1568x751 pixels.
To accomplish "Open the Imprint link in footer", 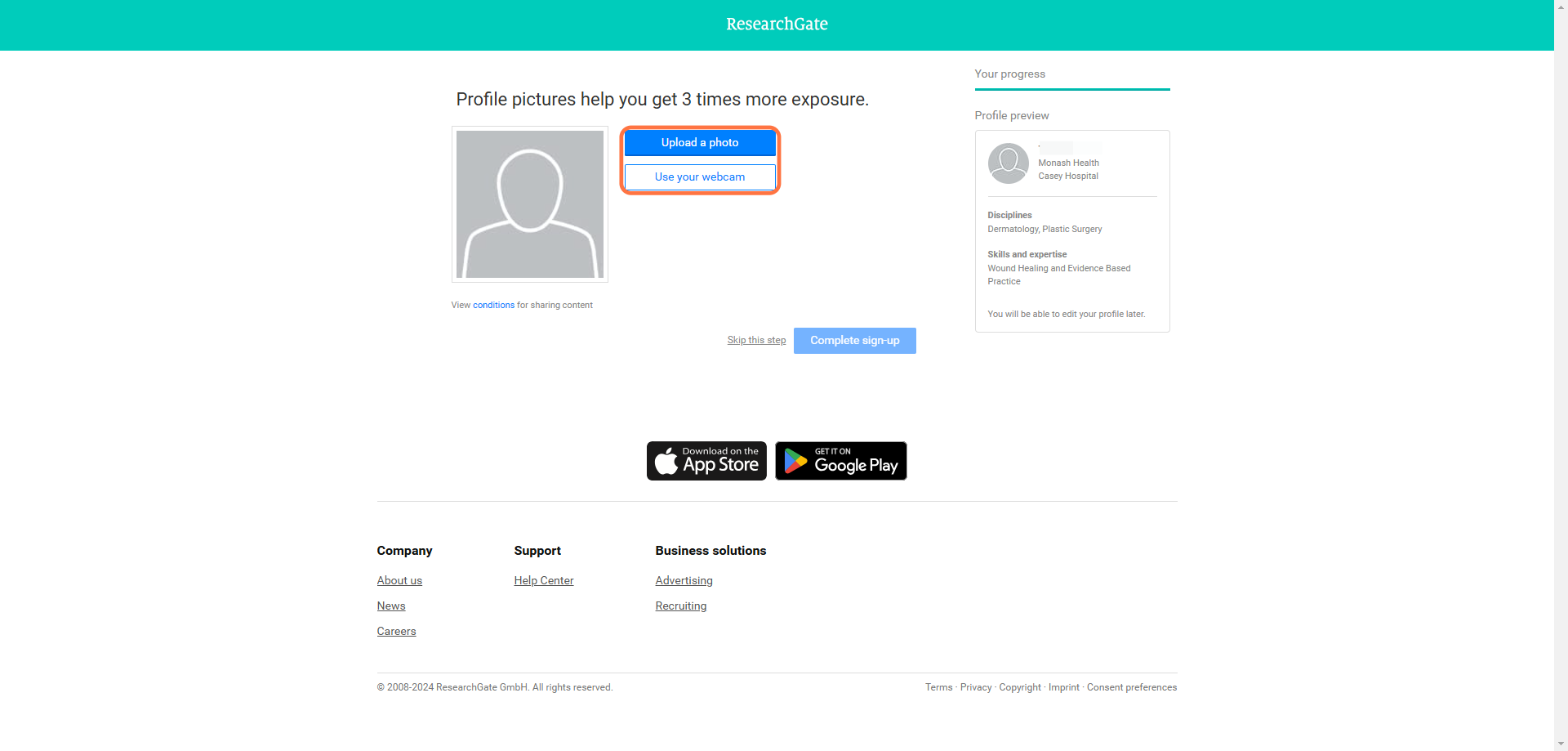I will [x=1064, y=687].
